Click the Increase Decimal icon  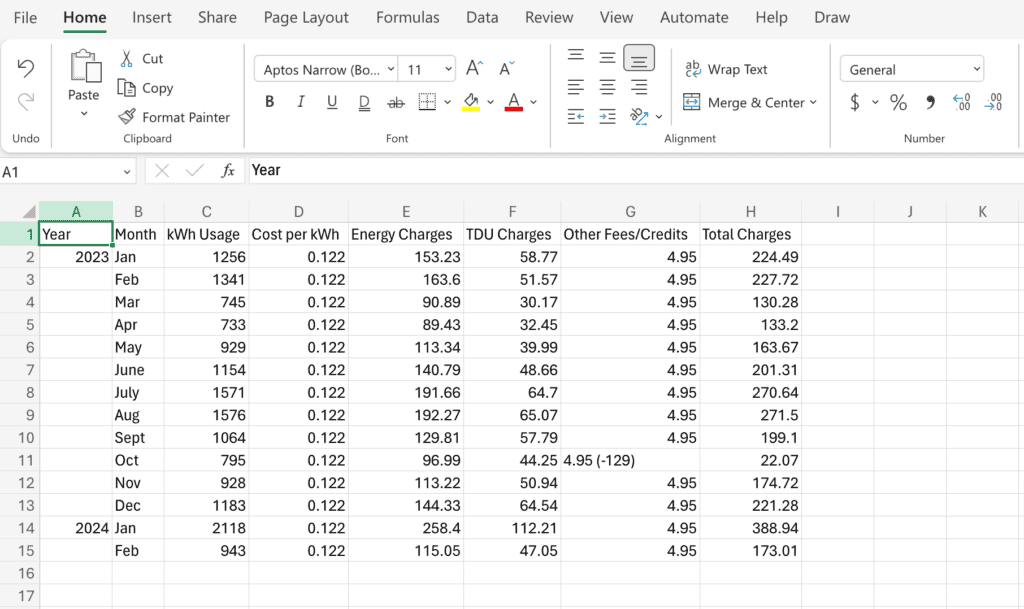pyautogui.click(x=962, y=102)
